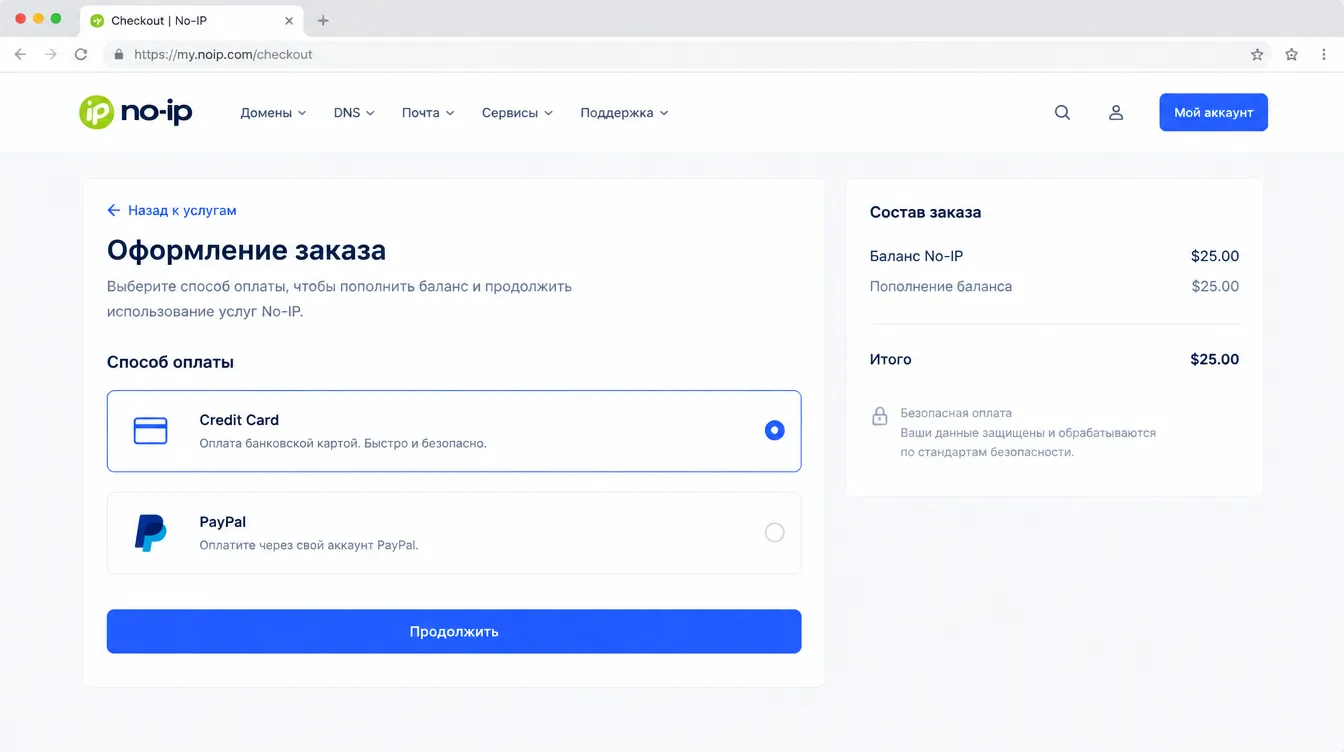1344x752 pixels.
Task: Open the site search icon
Action: point(1062,113)
